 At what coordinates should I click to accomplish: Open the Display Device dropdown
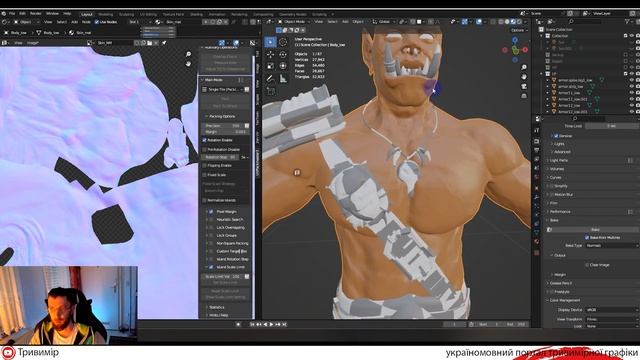coord(612,310)
